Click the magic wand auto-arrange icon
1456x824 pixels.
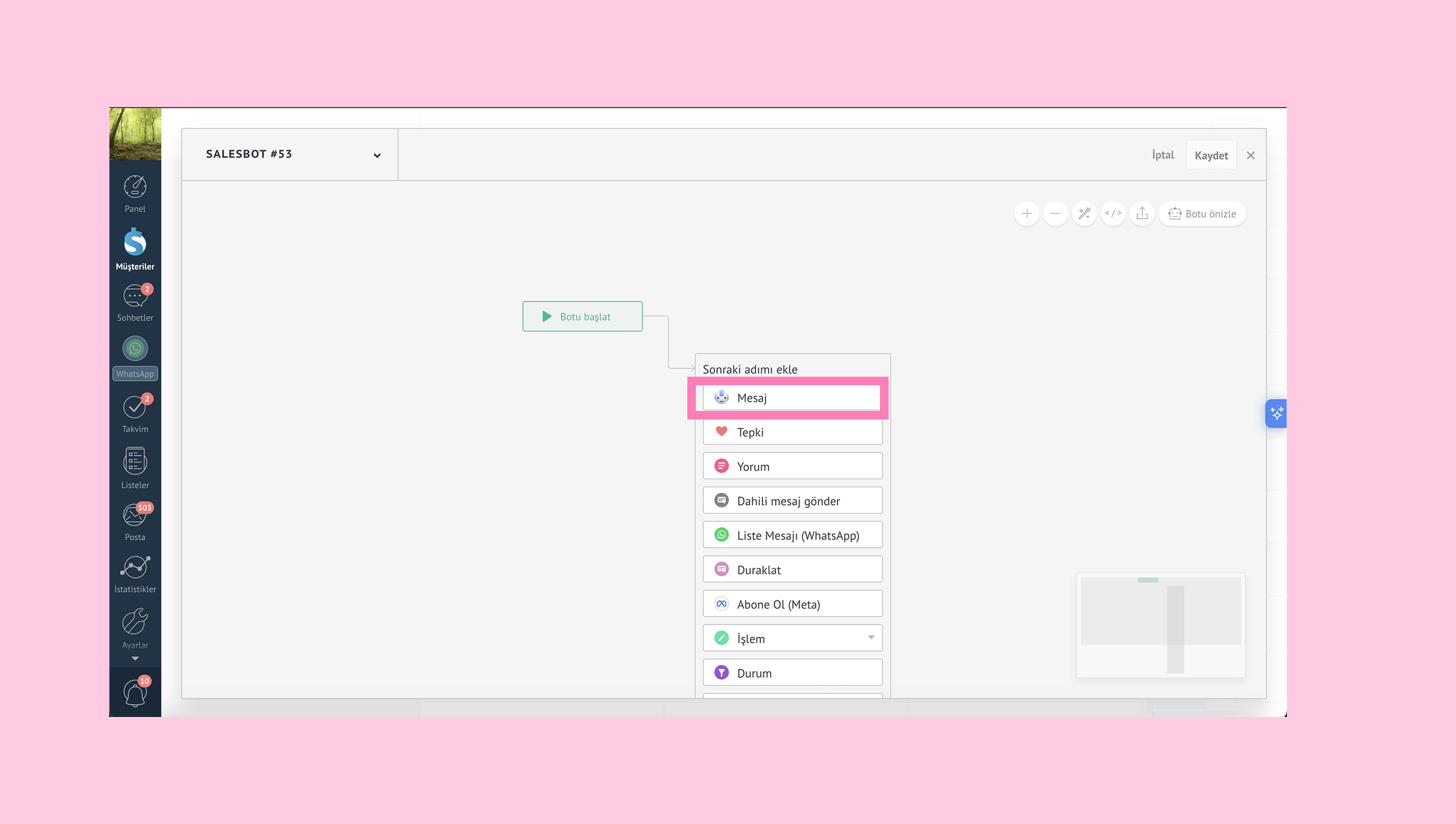(1084, 213)
